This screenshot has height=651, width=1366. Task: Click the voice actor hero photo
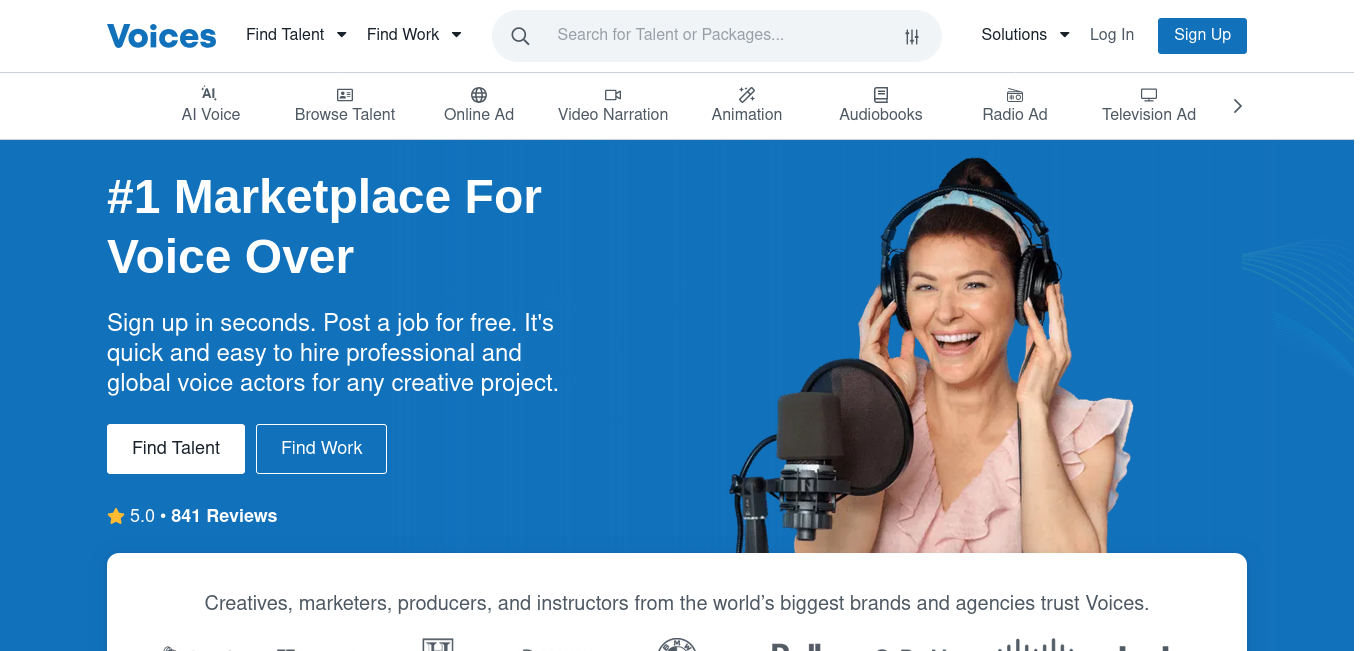tap(933, 355)
